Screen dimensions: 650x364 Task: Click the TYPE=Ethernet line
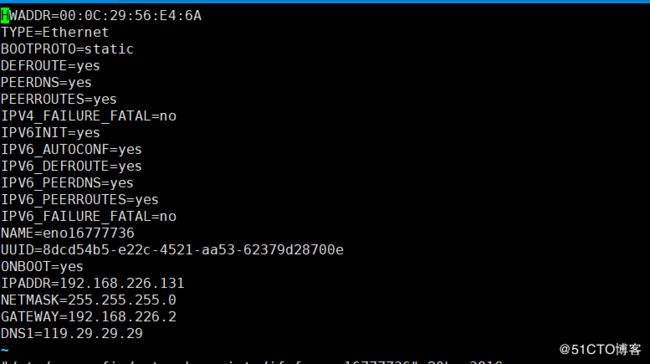55,32
